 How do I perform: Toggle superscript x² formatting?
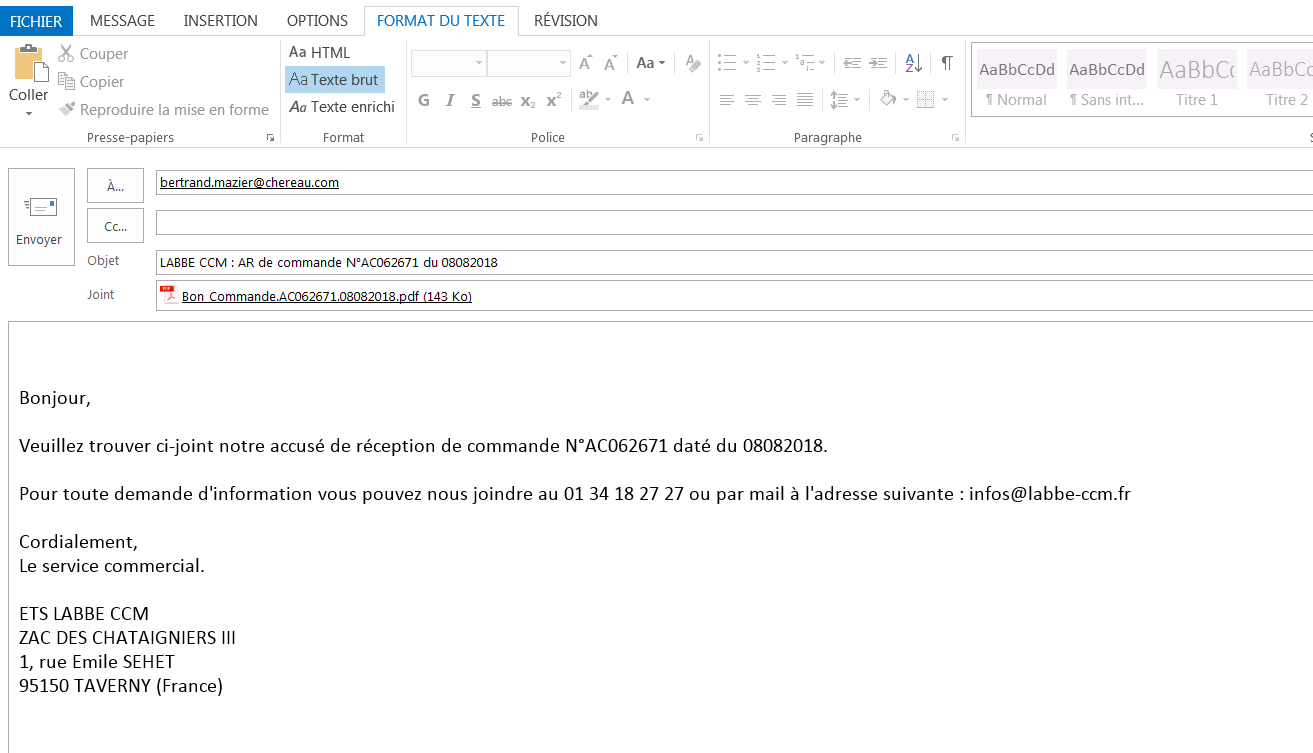(554, 100)
